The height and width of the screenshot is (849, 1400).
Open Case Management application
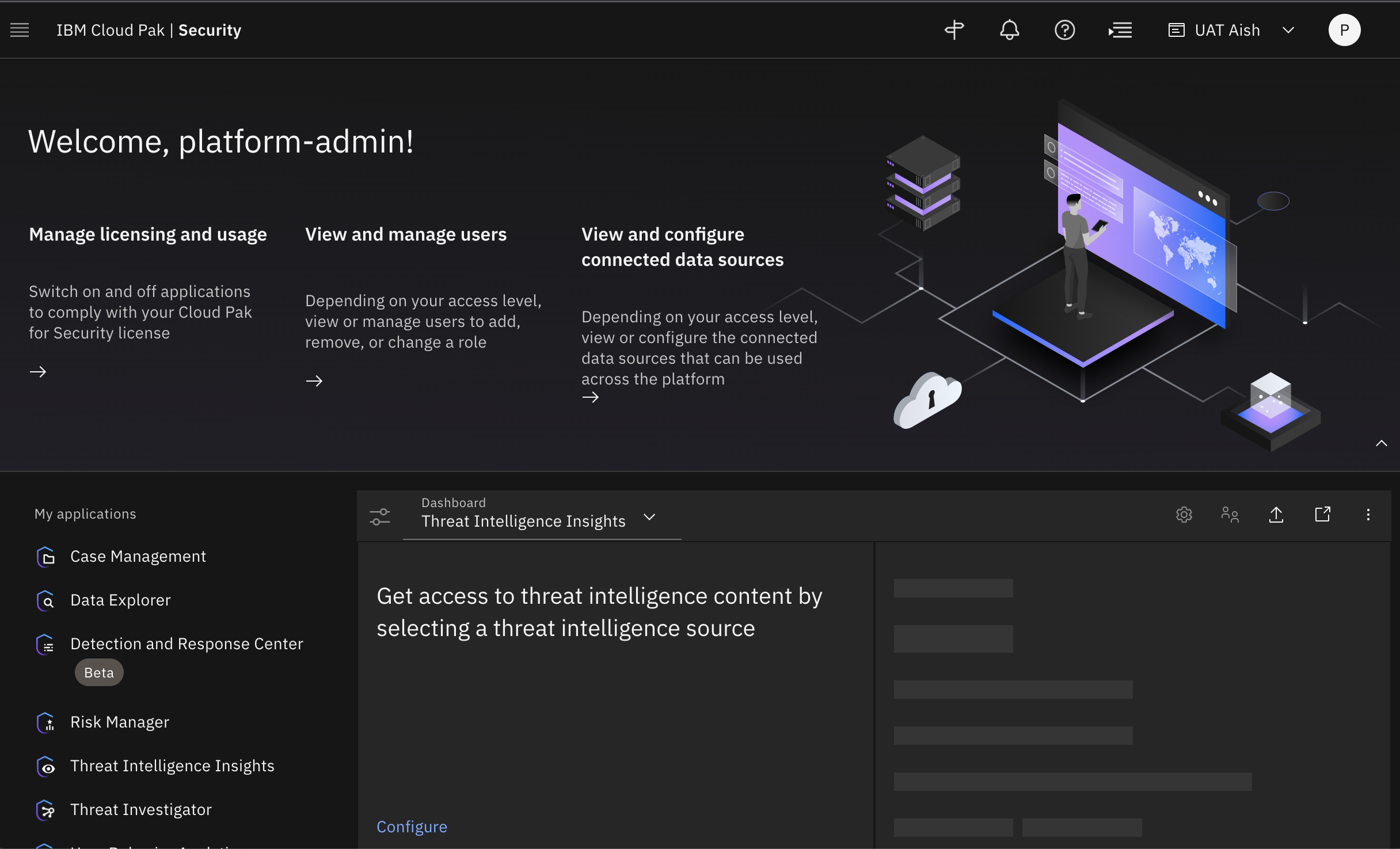tap(138, 557)
